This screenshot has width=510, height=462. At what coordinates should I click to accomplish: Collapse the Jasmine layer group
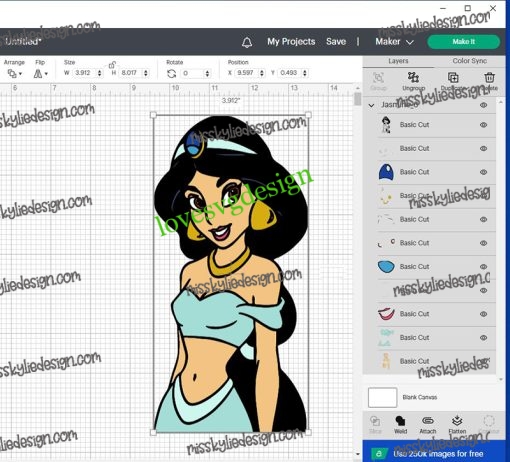point(371,105)
